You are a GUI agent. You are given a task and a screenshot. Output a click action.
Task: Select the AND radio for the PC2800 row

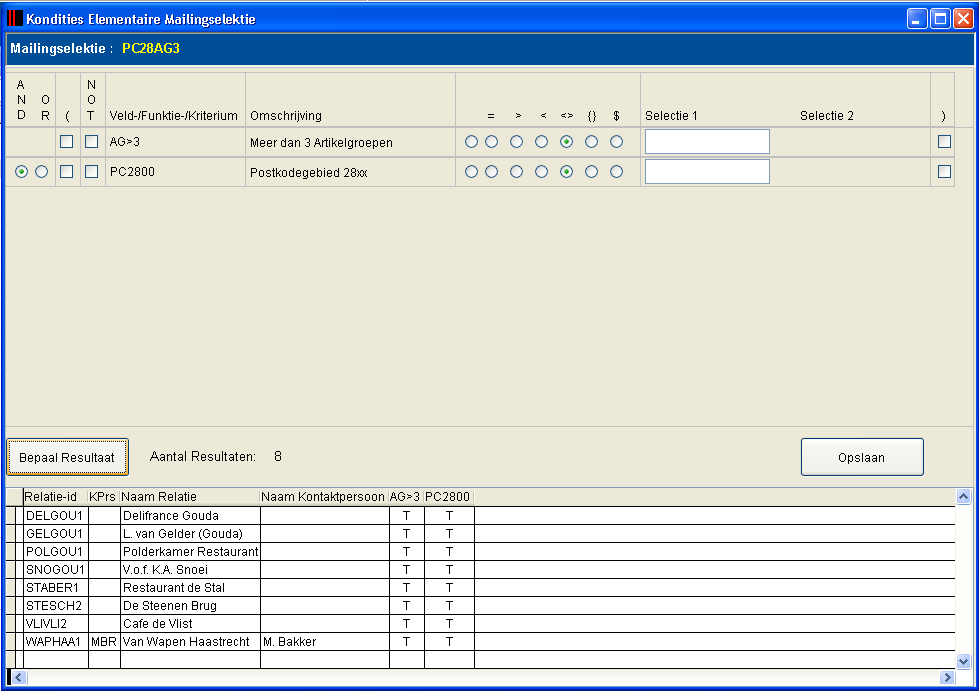pos(21,172)
